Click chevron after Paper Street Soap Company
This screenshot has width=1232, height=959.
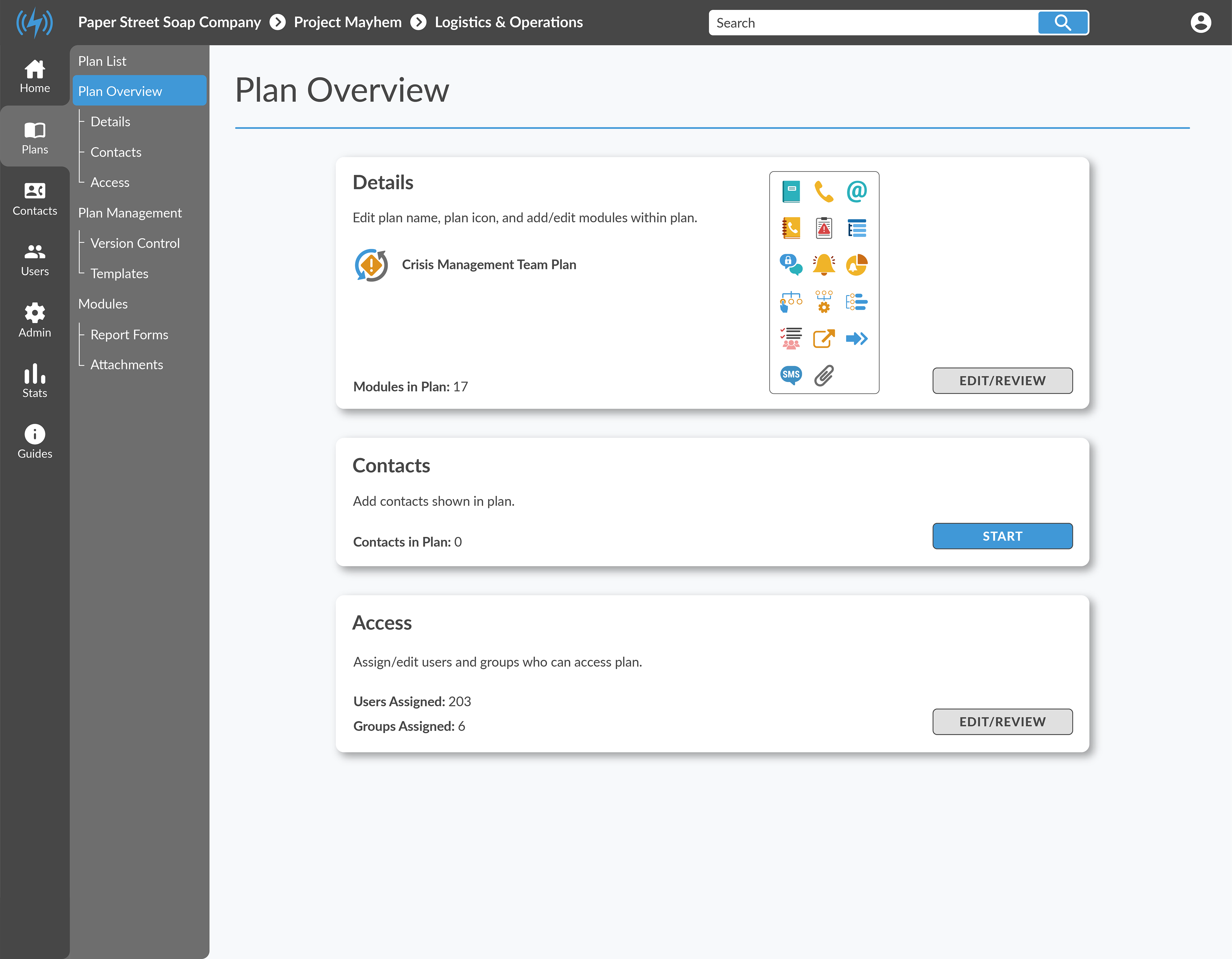pos(278,22)
